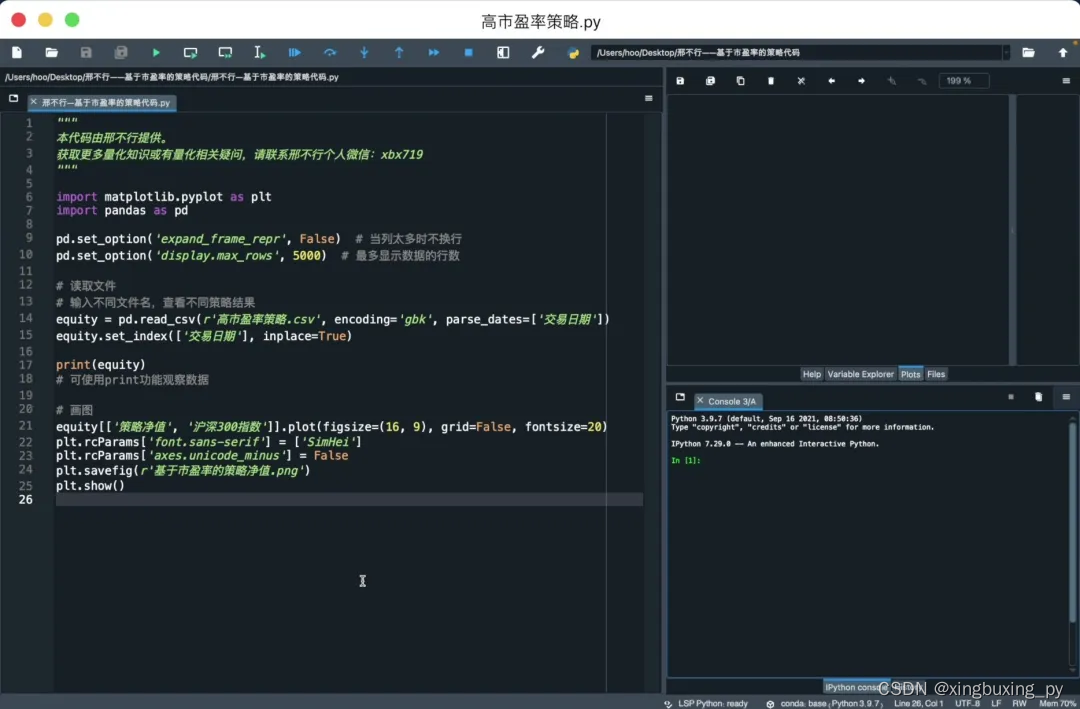The width and height of the screenshot is (1080, 709).
Task: Run the current cell
Action: (x=190, y=52)
